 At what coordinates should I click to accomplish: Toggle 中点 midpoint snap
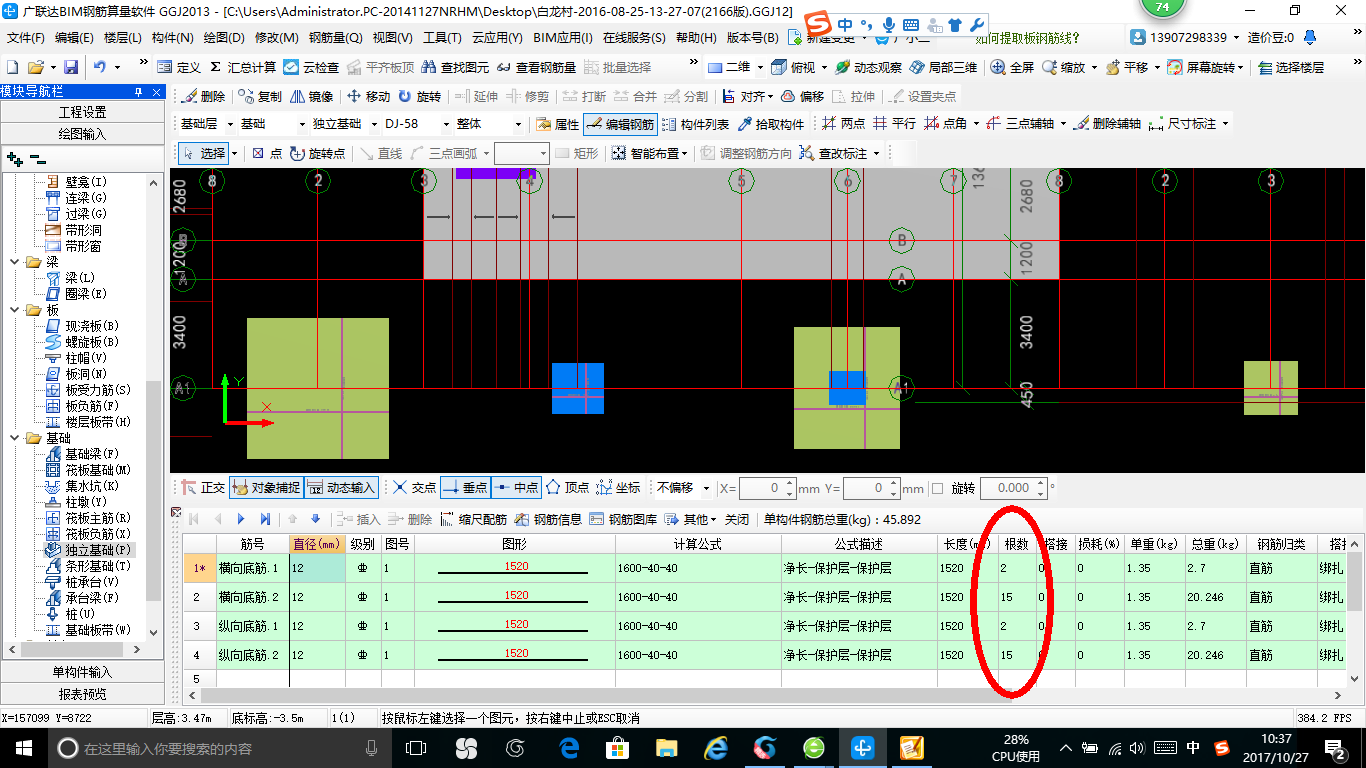(x=516, y=488)
